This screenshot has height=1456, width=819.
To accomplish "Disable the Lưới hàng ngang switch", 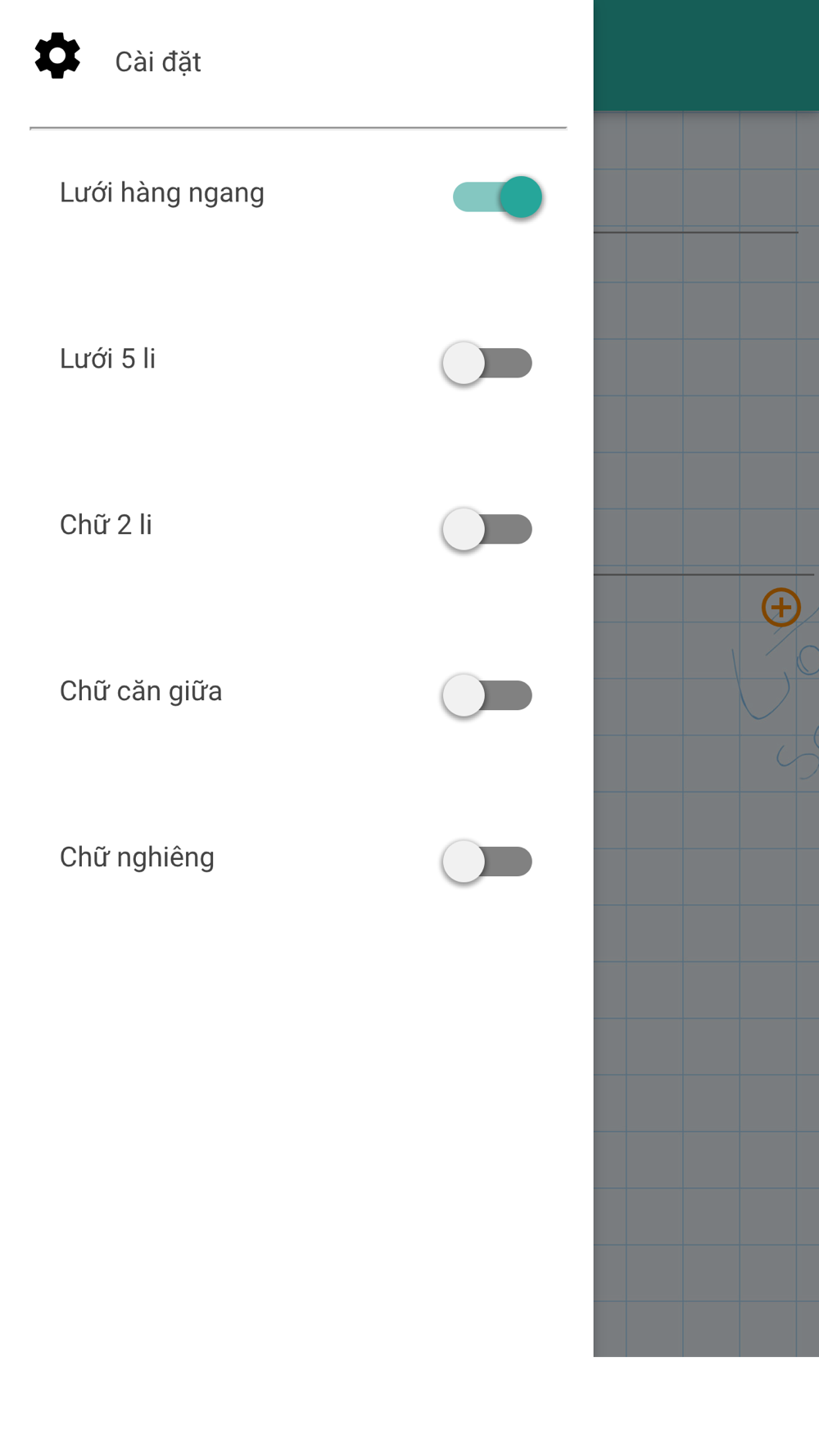I will pos(497,197).
